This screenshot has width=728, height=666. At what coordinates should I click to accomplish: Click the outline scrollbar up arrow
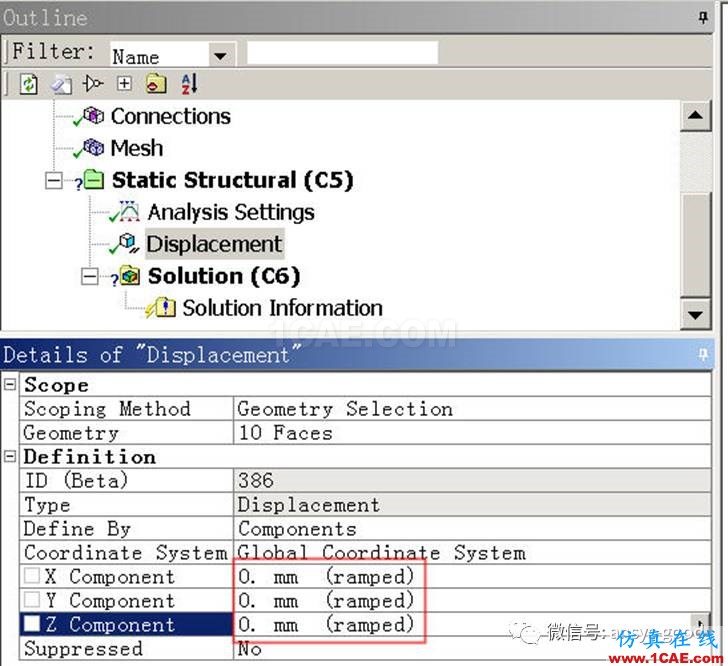tap(695, 115)
